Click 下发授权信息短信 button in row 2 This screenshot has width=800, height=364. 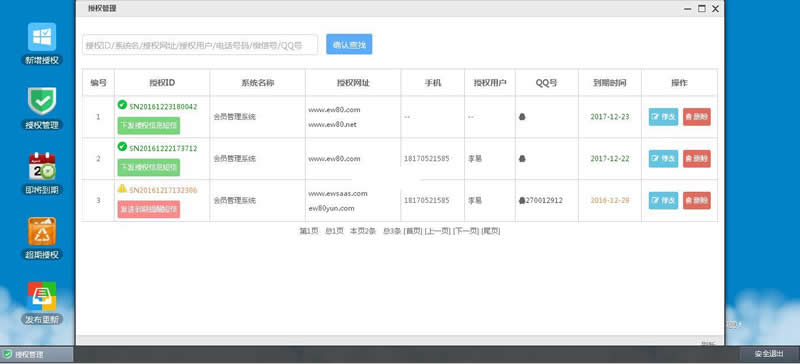[x=149, y=167]
